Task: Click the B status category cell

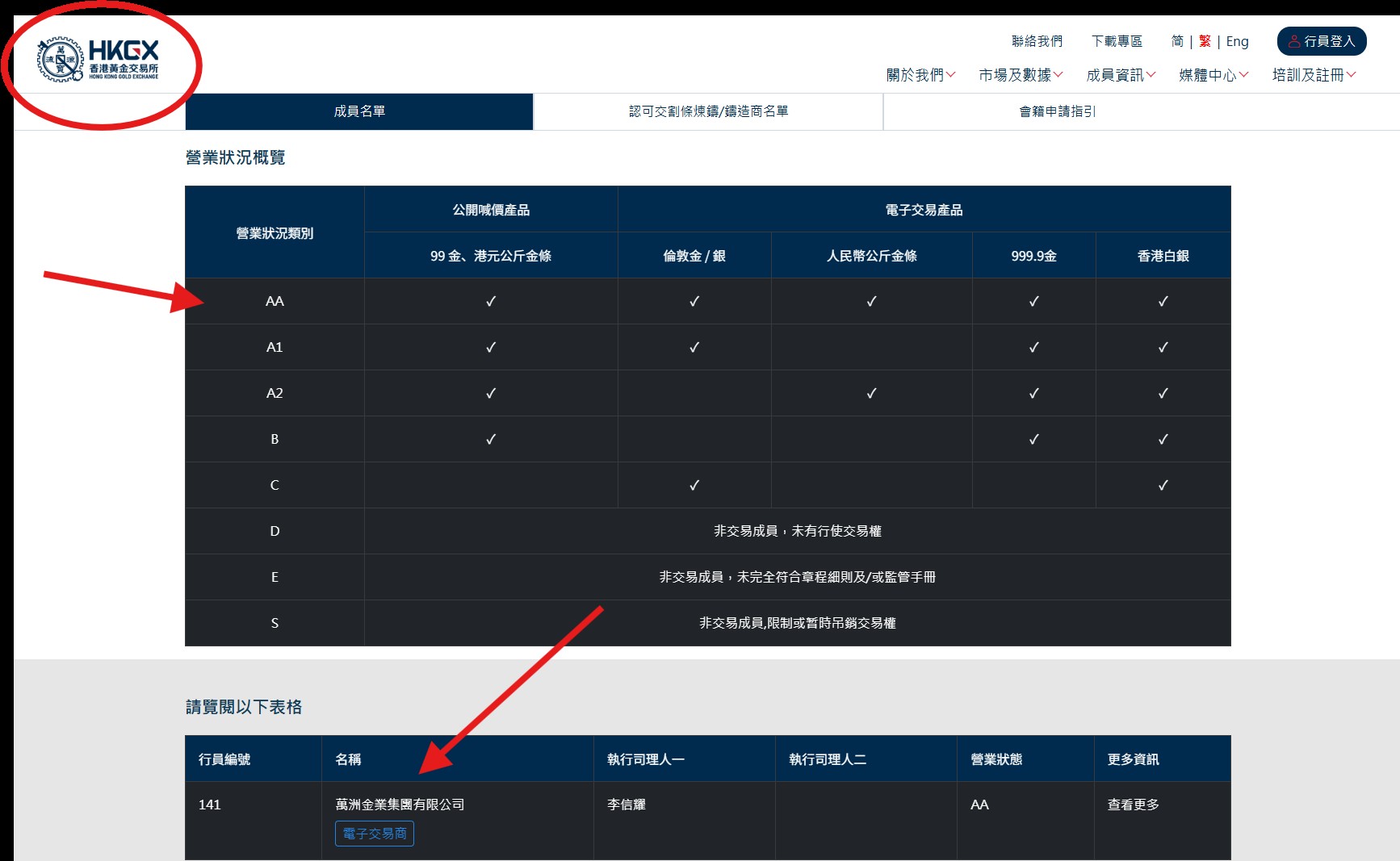Action: pyautogui.click(x=275, y=439)
